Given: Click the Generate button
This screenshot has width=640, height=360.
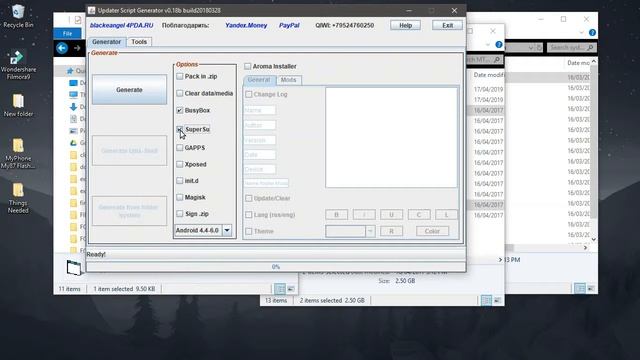Looking at the screenshot, I should click(129, 90).
